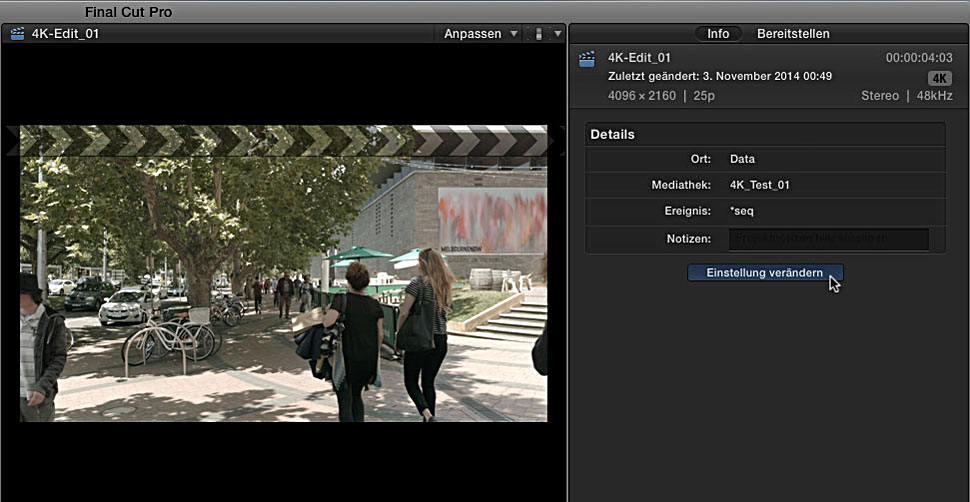Image resolution: width=970 pixels, height=502 pixels.
Task: Click the 4096 × 2160 resolution text
Action: (641, 96)
